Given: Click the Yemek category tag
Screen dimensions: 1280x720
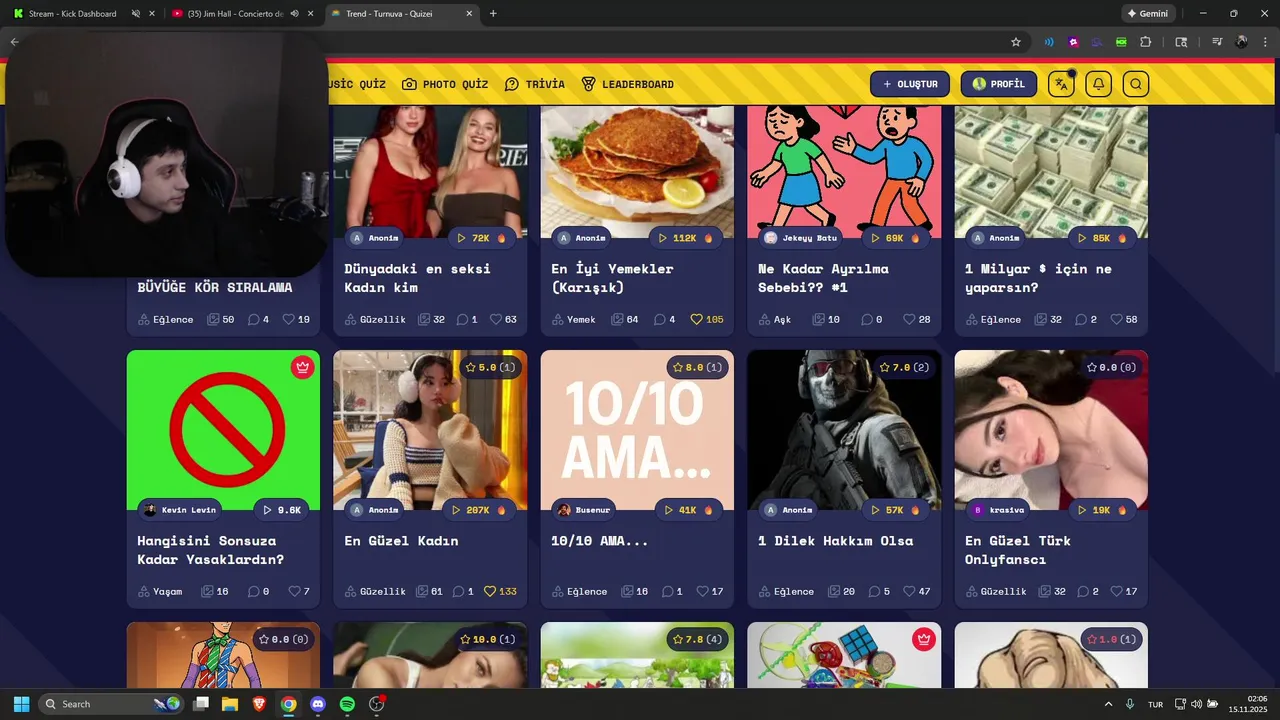Looking at the screenshot, I should point(573,319).
